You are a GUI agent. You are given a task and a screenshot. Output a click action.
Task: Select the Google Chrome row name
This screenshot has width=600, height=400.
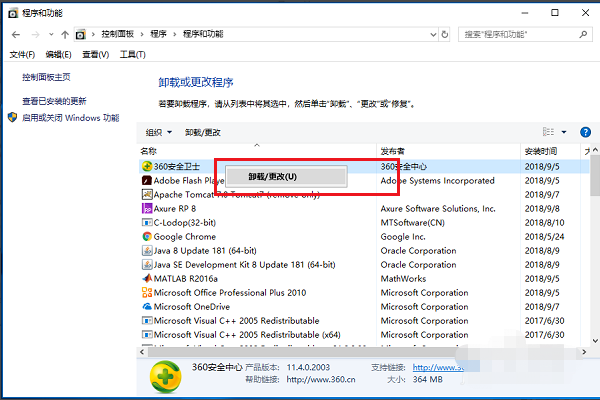[x=185, y=237]
